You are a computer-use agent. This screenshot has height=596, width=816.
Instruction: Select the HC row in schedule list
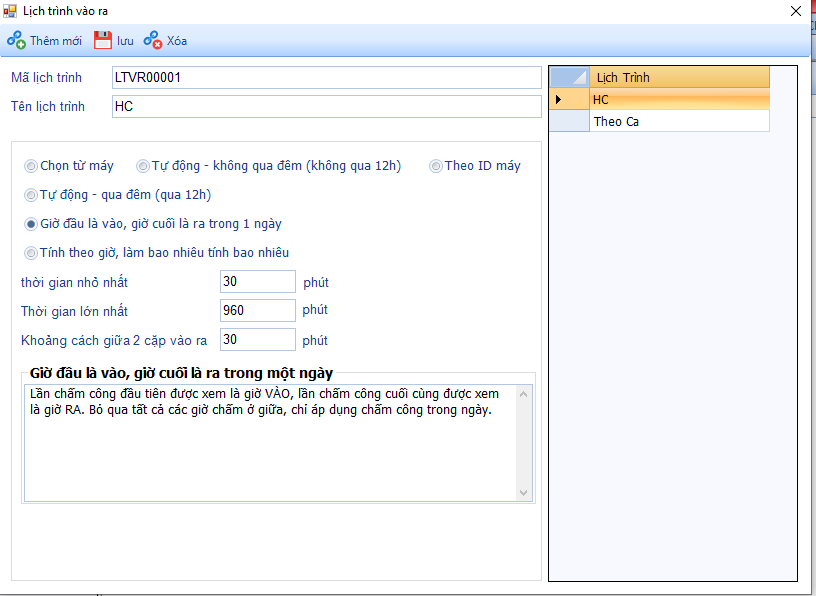click(x=679, y=99)
